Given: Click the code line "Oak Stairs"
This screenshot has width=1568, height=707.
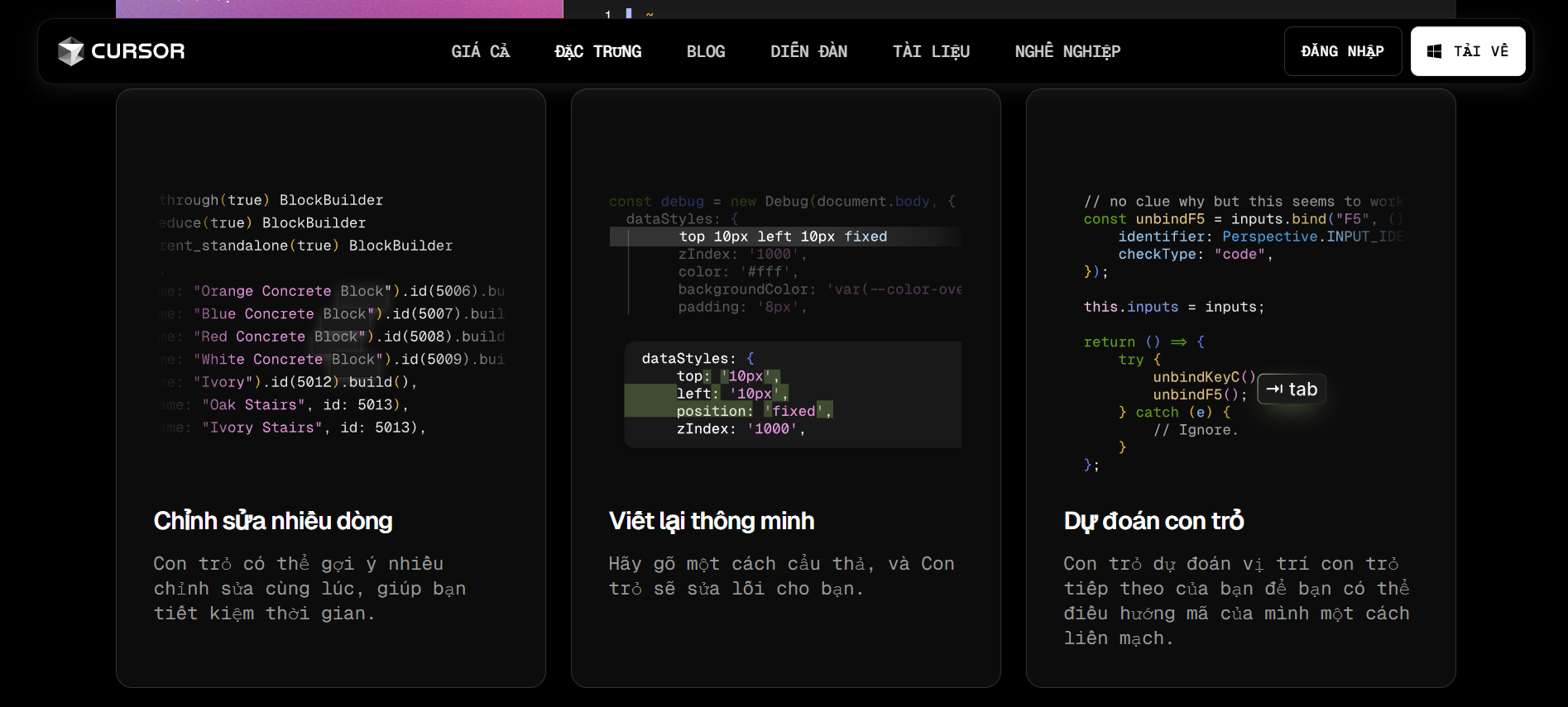Looking at the screenshot, I should click(285, 405).
